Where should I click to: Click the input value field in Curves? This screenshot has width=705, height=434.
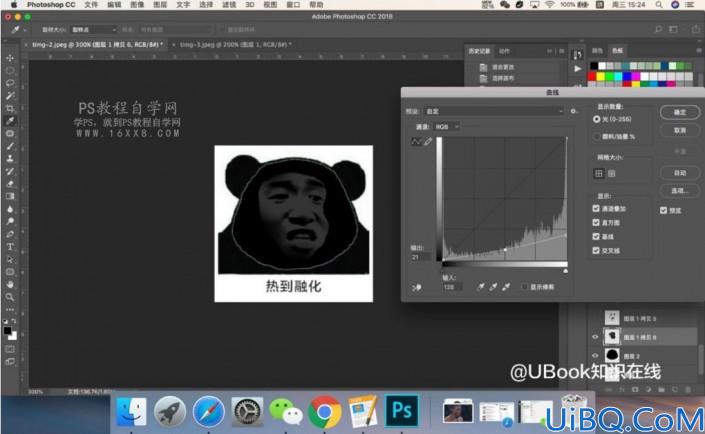452,287
